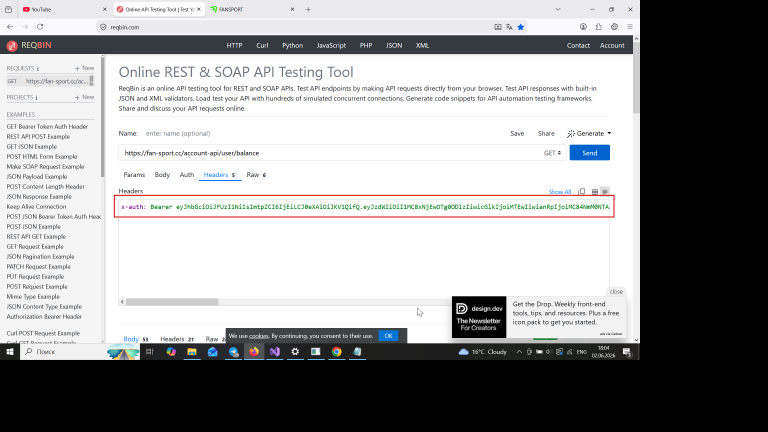Viewport: 768px width, 432px height.
Task: Click the Share button
Action: [546, 133]
